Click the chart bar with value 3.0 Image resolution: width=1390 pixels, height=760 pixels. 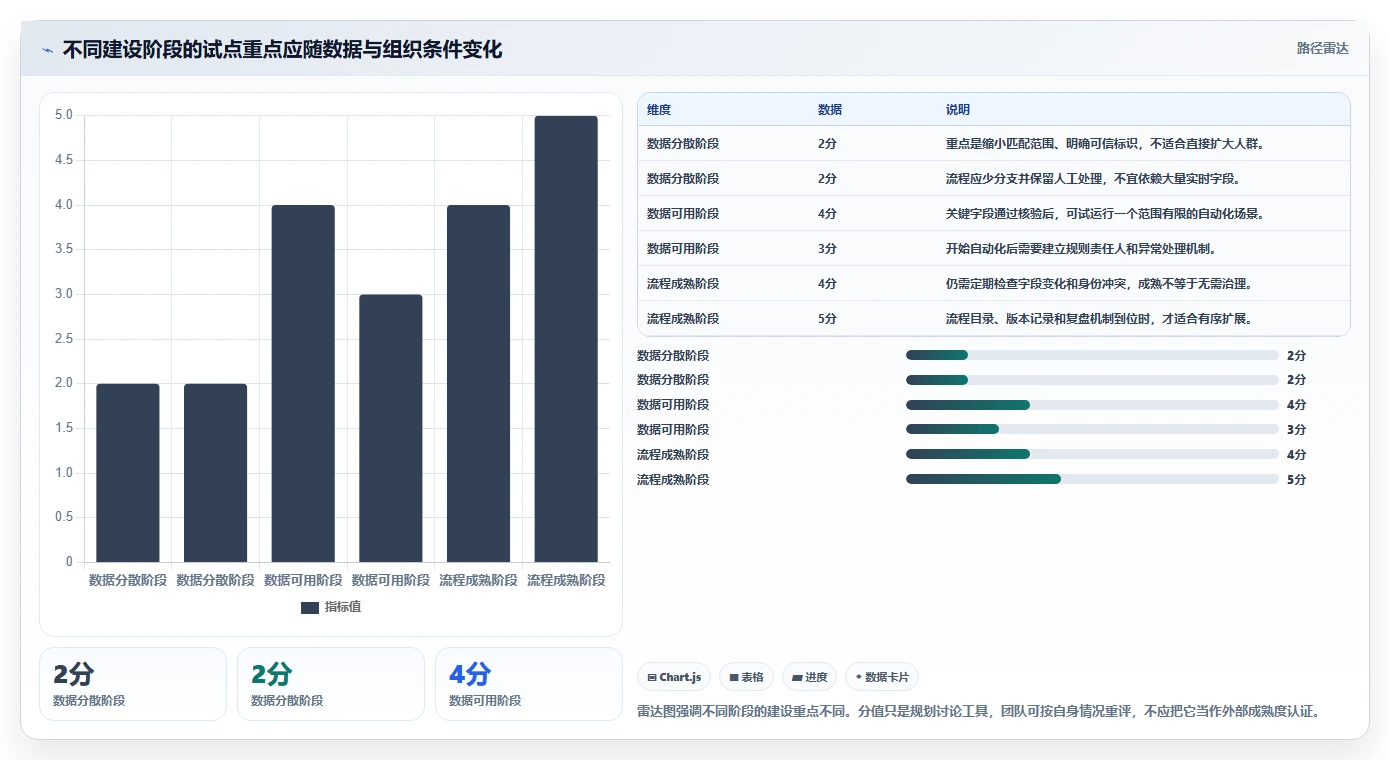pyautogui.click(x=391, y=428)
